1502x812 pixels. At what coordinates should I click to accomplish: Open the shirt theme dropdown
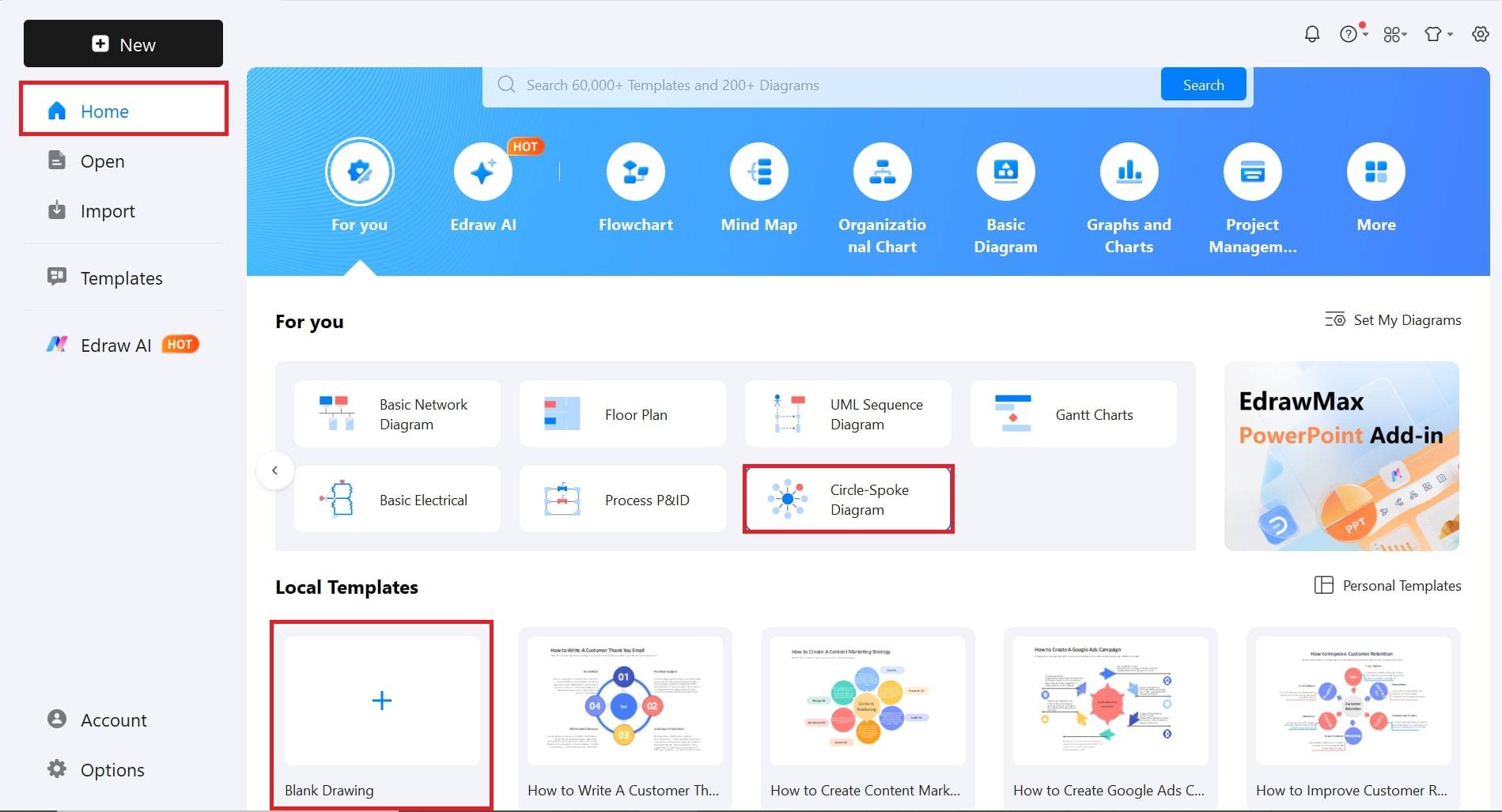click(x=1438, y=34)
